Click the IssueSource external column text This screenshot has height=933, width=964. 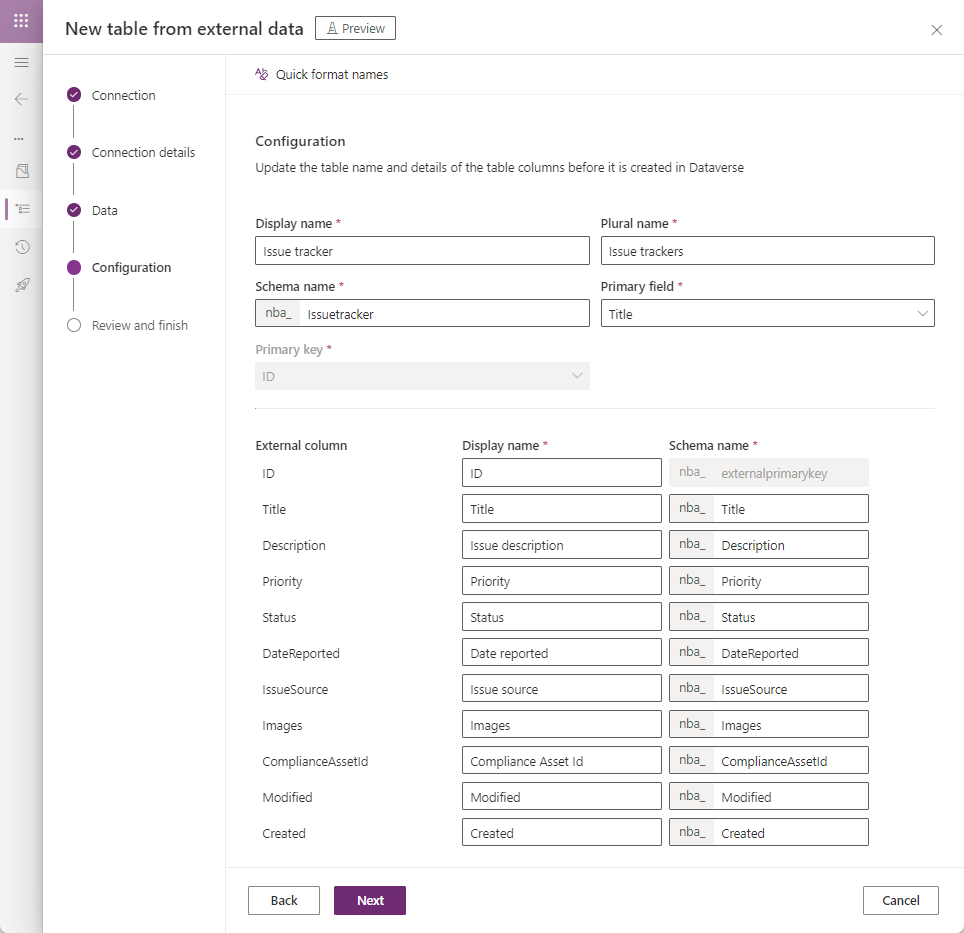295,690
